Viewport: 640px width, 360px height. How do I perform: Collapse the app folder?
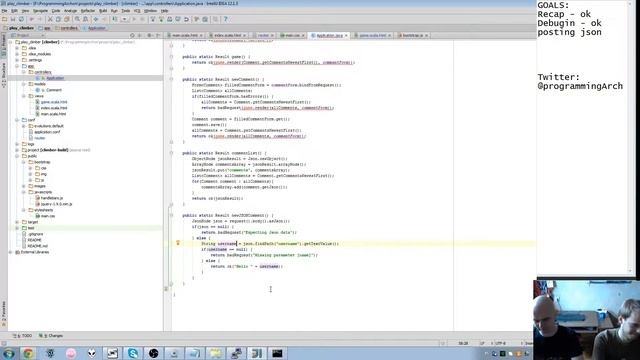click(17, 66)
